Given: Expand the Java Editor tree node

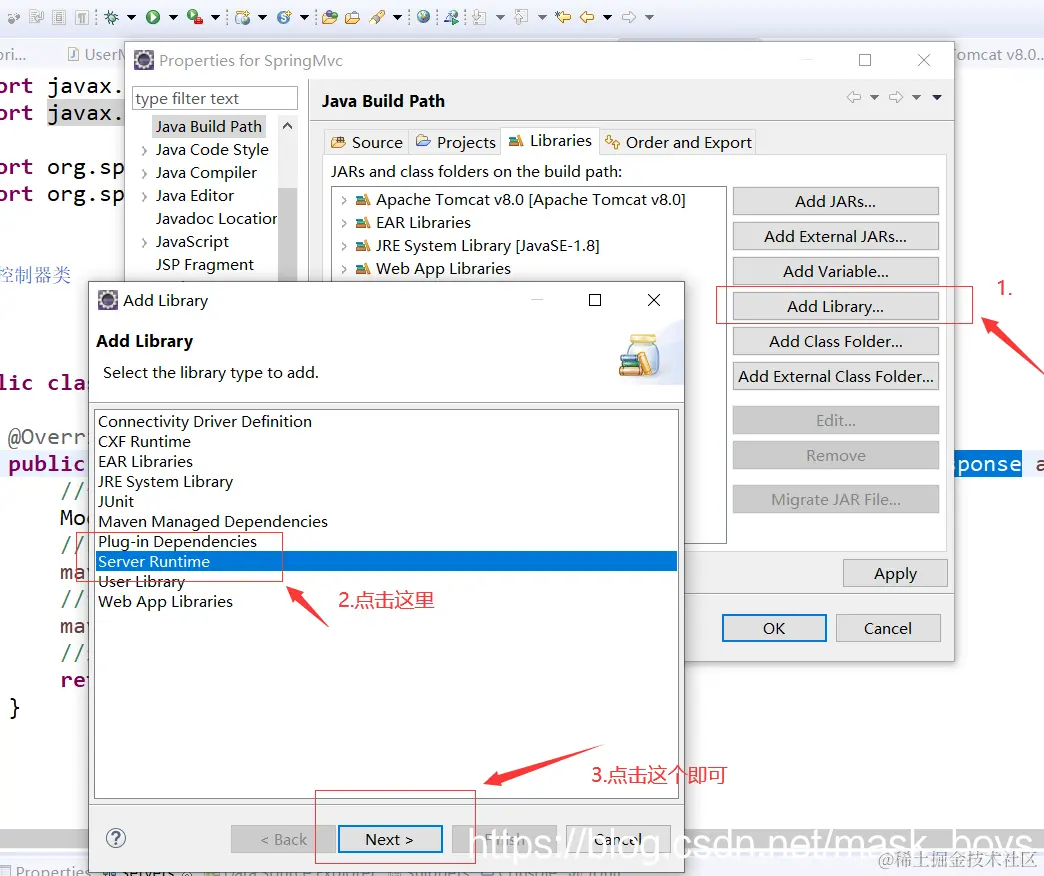Looking at the screenshot, I should (144, 196).
